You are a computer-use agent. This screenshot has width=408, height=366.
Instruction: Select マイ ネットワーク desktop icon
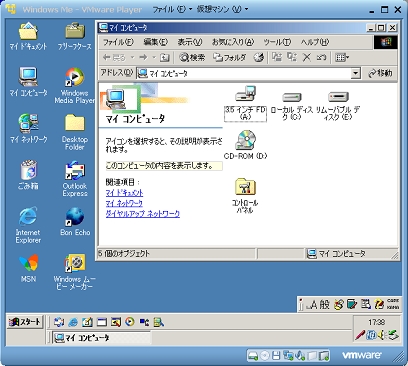(x=28, y=128)
